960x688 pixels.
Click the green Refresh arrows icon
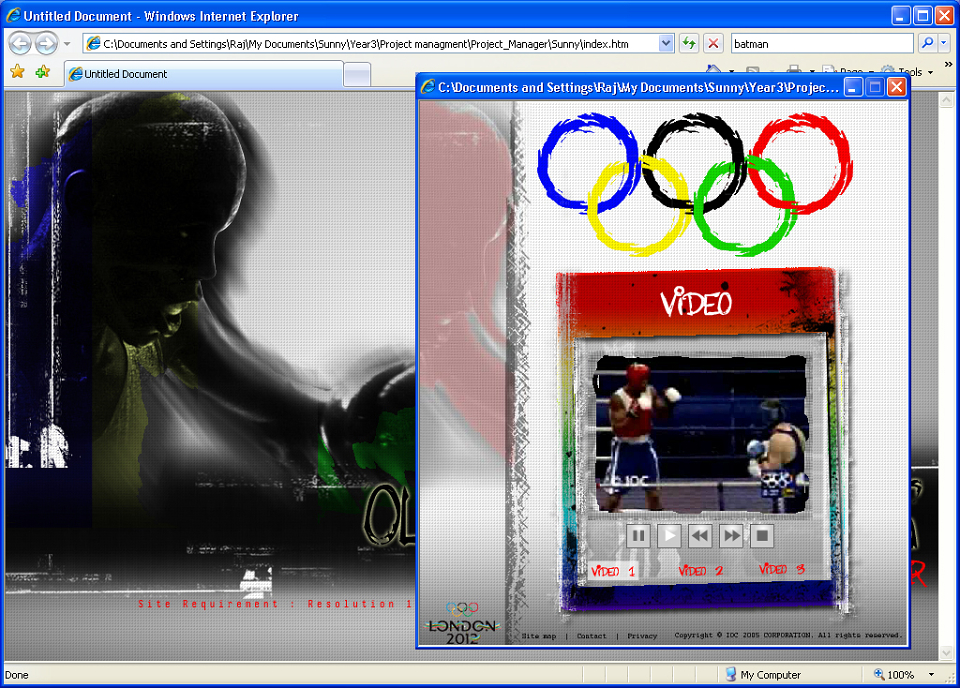tap(689, 43)
